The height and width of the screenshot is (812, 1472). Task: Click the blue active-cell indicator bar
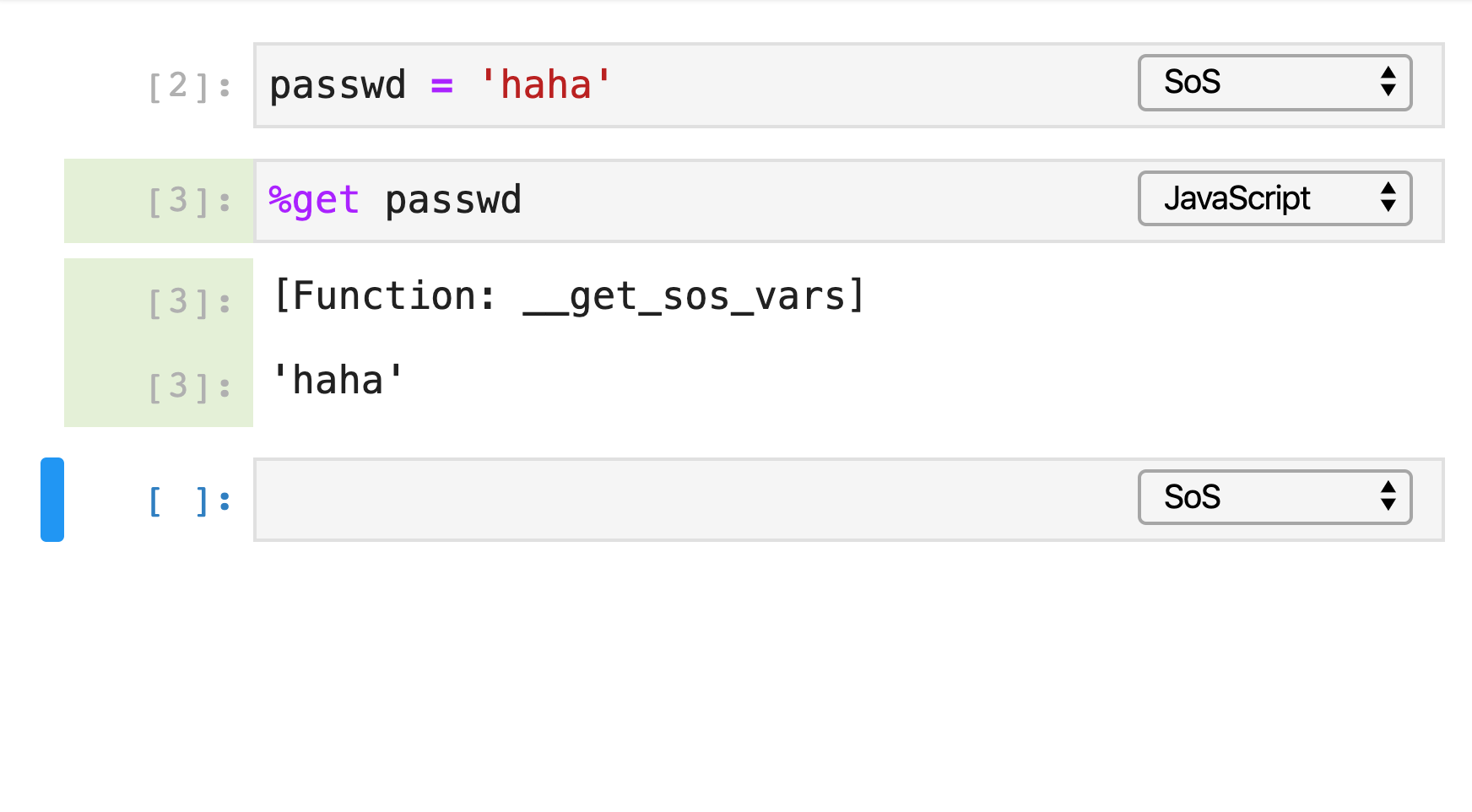tap(51, 499)
